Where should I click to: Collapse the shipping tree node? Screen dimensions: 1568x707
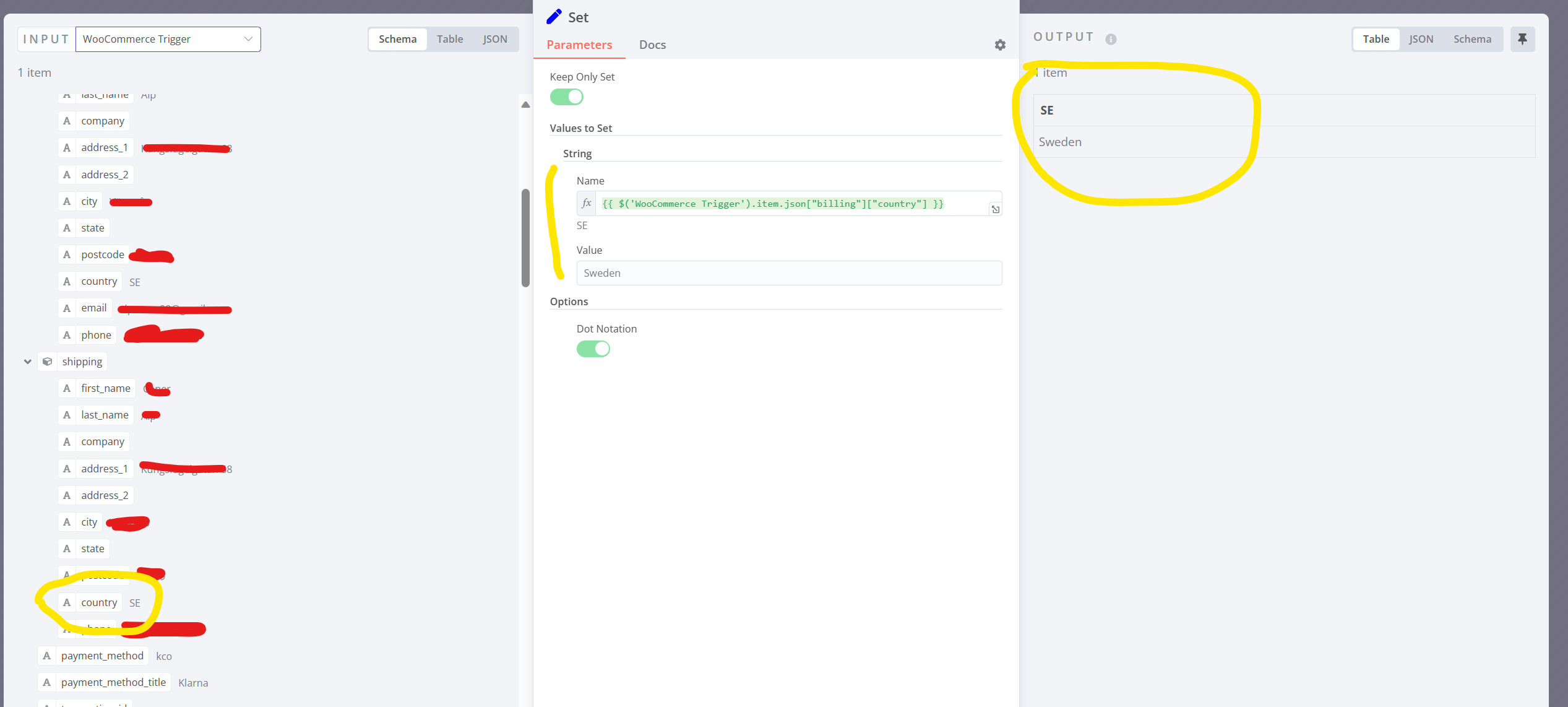point(28,362)
